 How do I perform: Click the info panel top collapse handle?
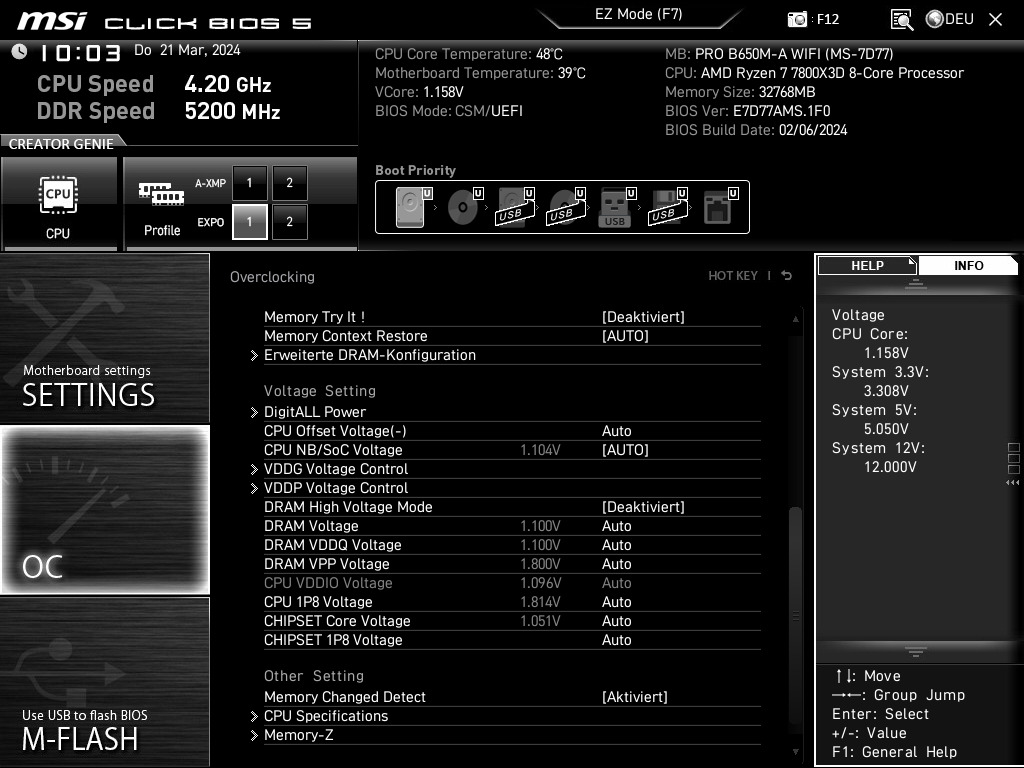coord(916,284)
